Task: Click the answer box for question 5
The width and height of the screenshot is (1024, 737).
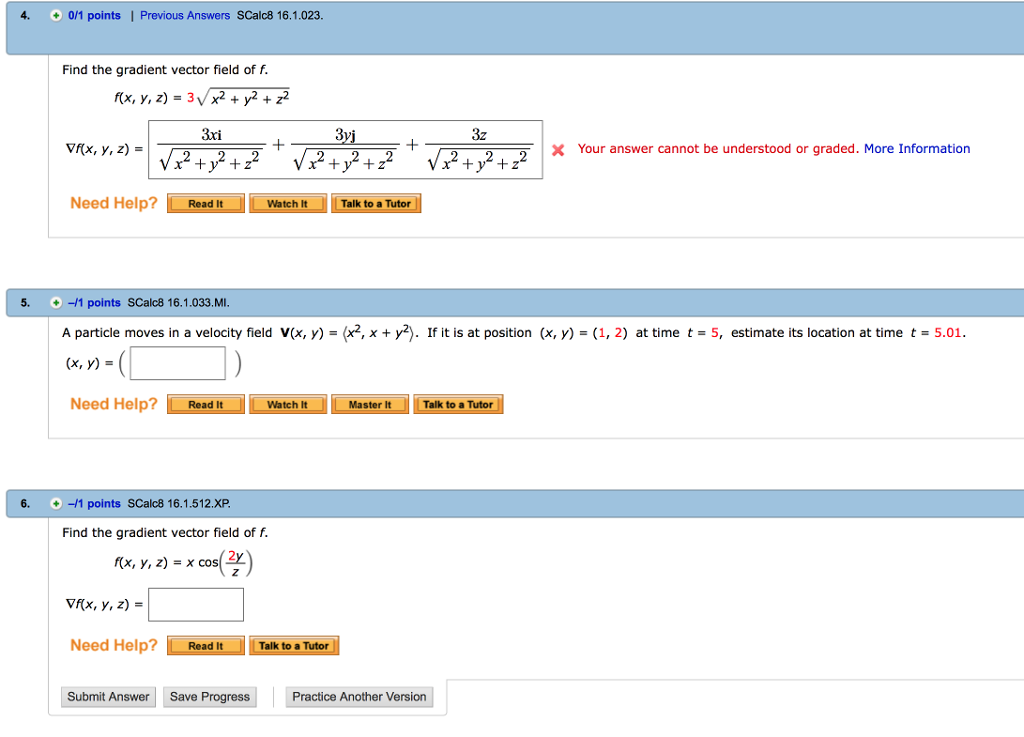Action: point(177,363)
